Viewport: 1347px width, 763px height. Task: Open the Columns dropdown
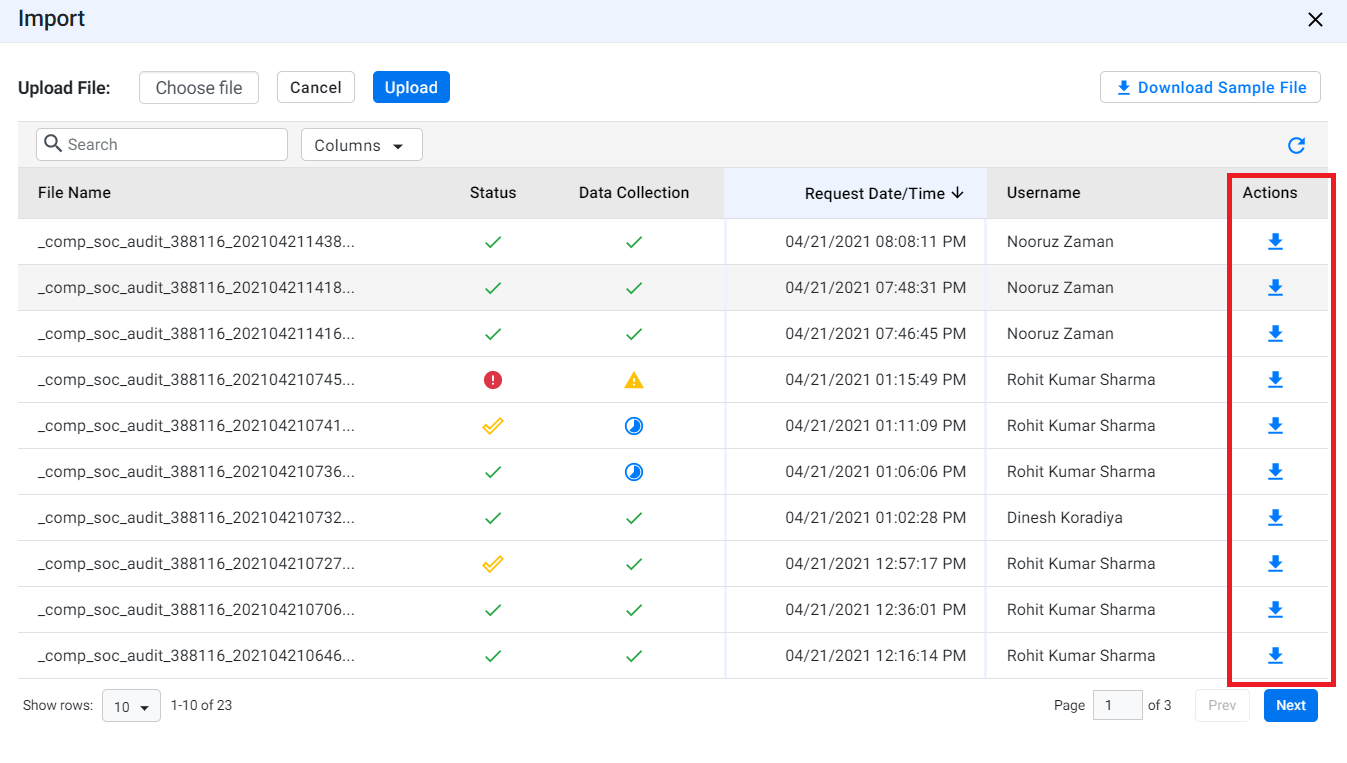point(362,145)
